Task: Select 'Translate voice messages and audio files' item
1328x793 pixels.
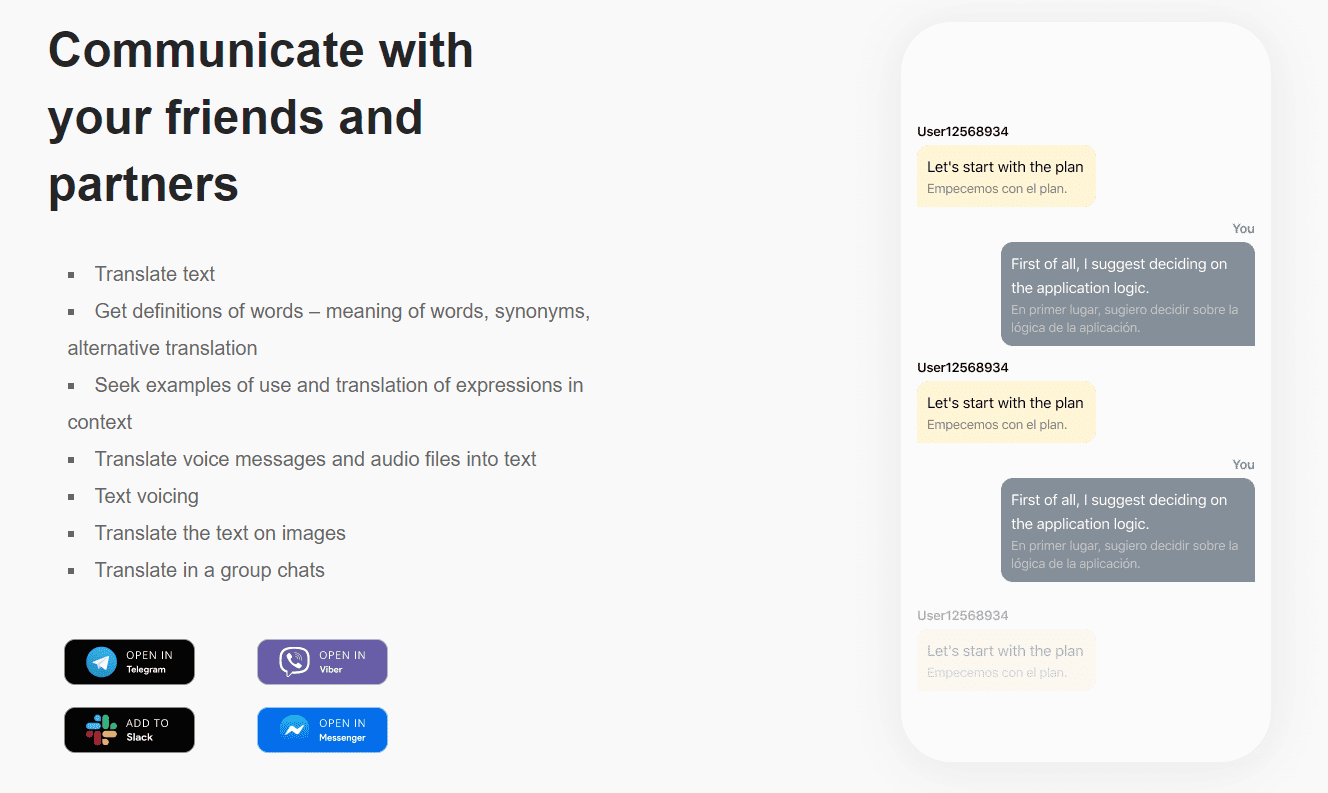Action: 315,459
